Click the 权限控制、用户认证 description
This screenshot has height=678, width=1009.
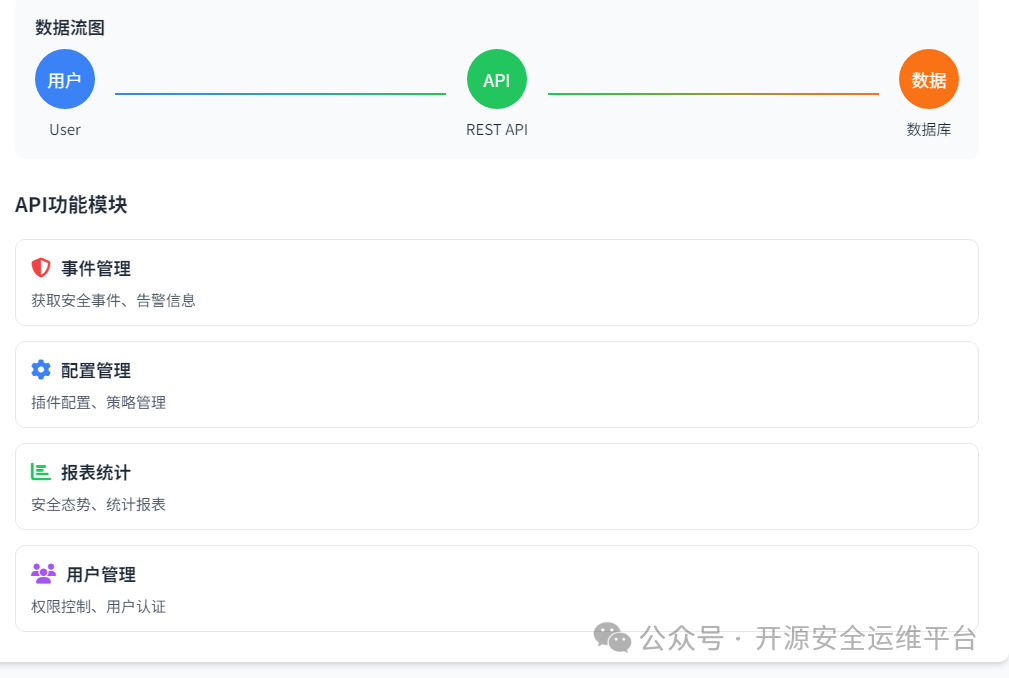[x=98, y=607]
